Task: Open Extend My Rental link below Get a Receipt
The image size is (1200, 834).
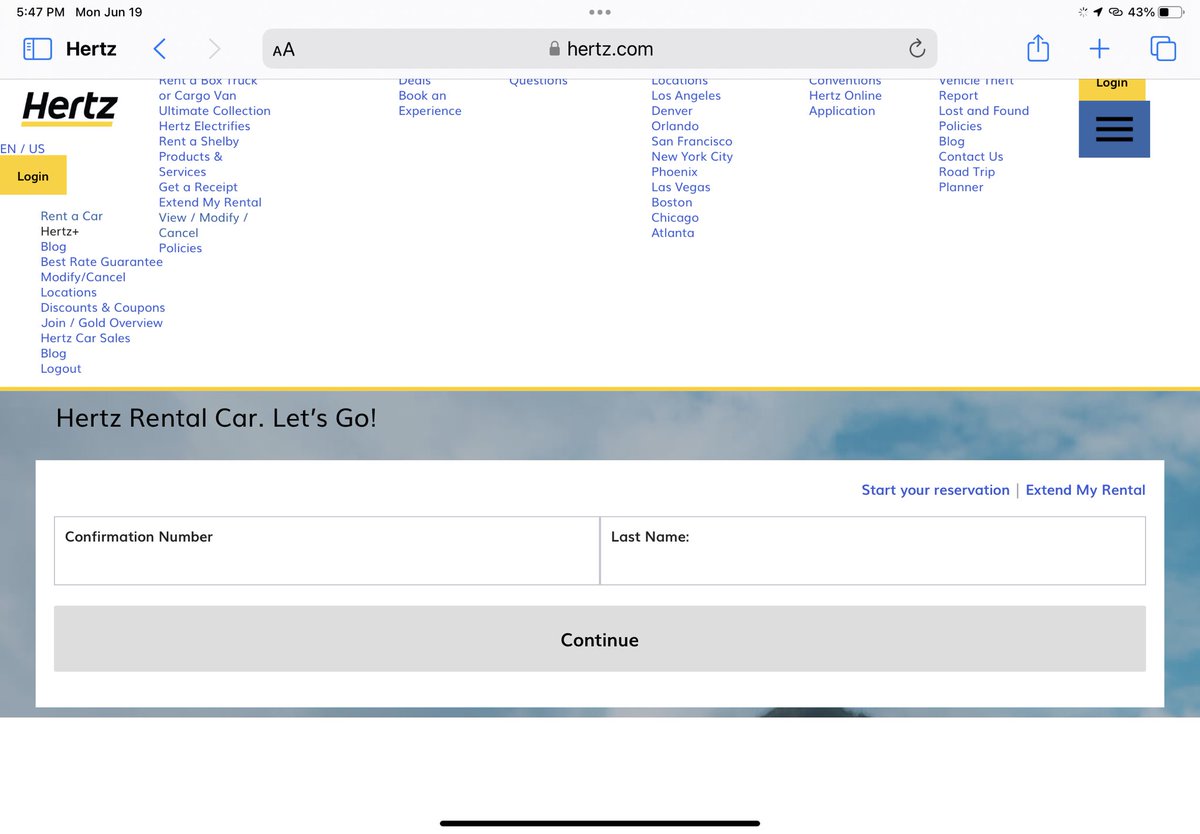Action: pos(210,202)
